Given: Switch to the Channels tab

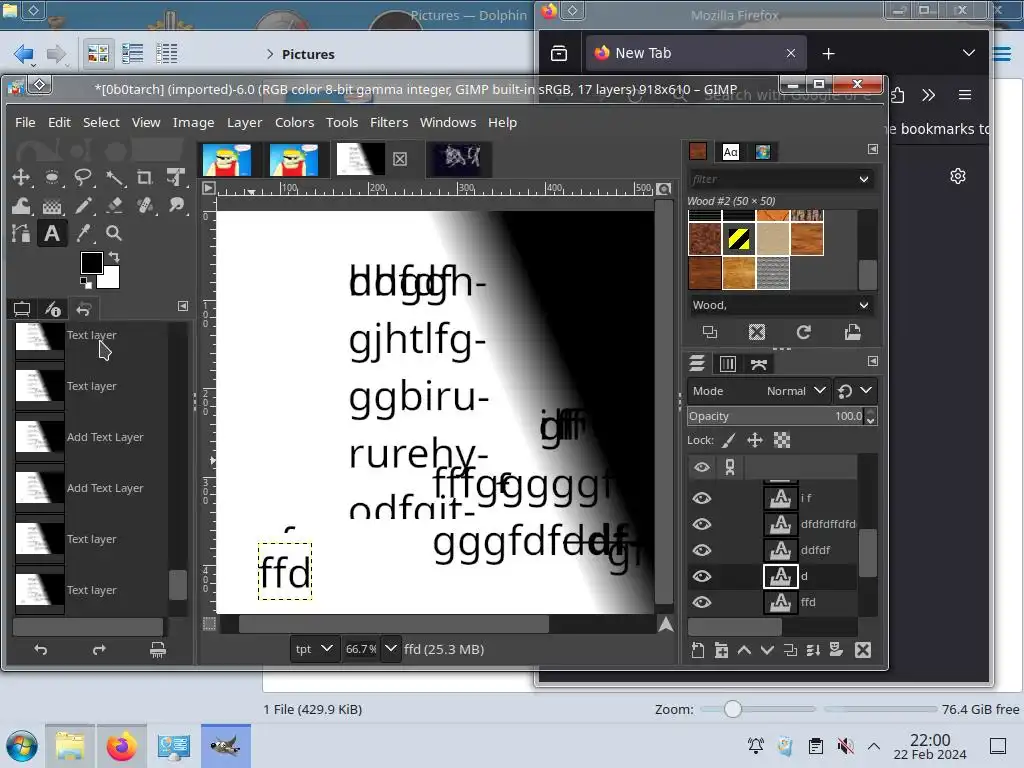Looking at the screenshot, I should click(x=728, y=364).
